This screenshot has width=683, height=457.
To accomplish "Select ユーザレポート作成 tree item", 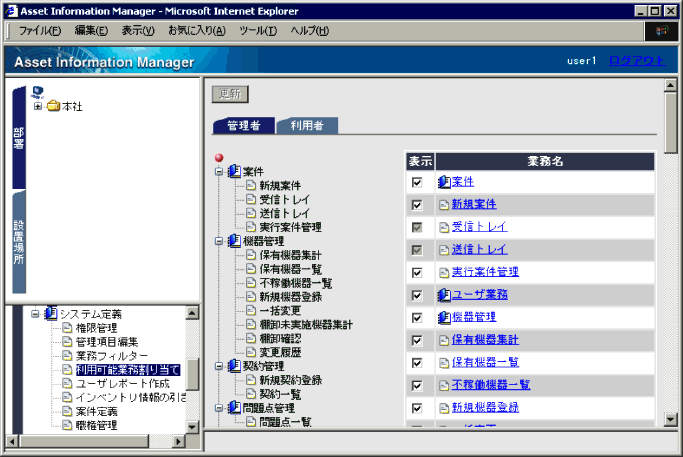I will (x=122, y=383).
